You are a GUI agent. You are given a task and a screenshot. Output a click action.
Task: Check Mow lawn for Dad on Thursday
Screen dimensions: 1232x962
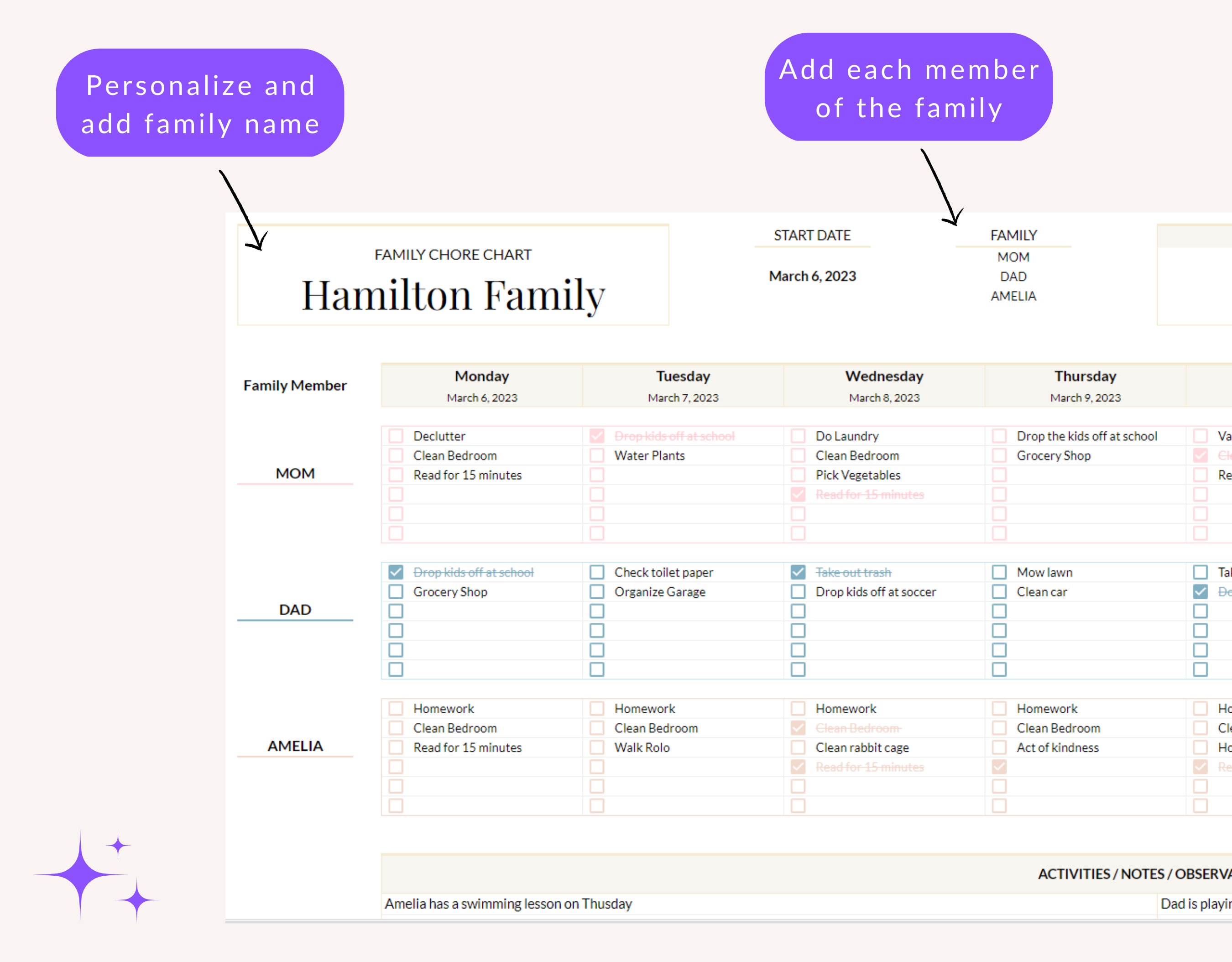(1000, 571)
